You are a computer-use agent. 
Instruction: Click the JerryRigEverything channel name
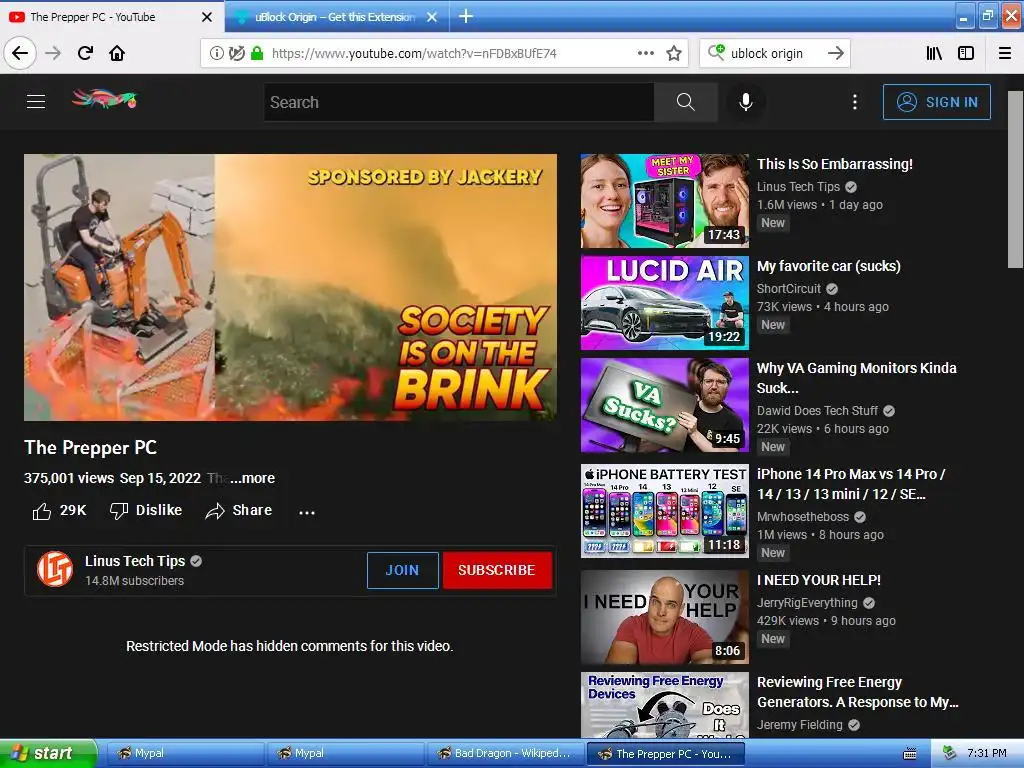coord(807,603)
